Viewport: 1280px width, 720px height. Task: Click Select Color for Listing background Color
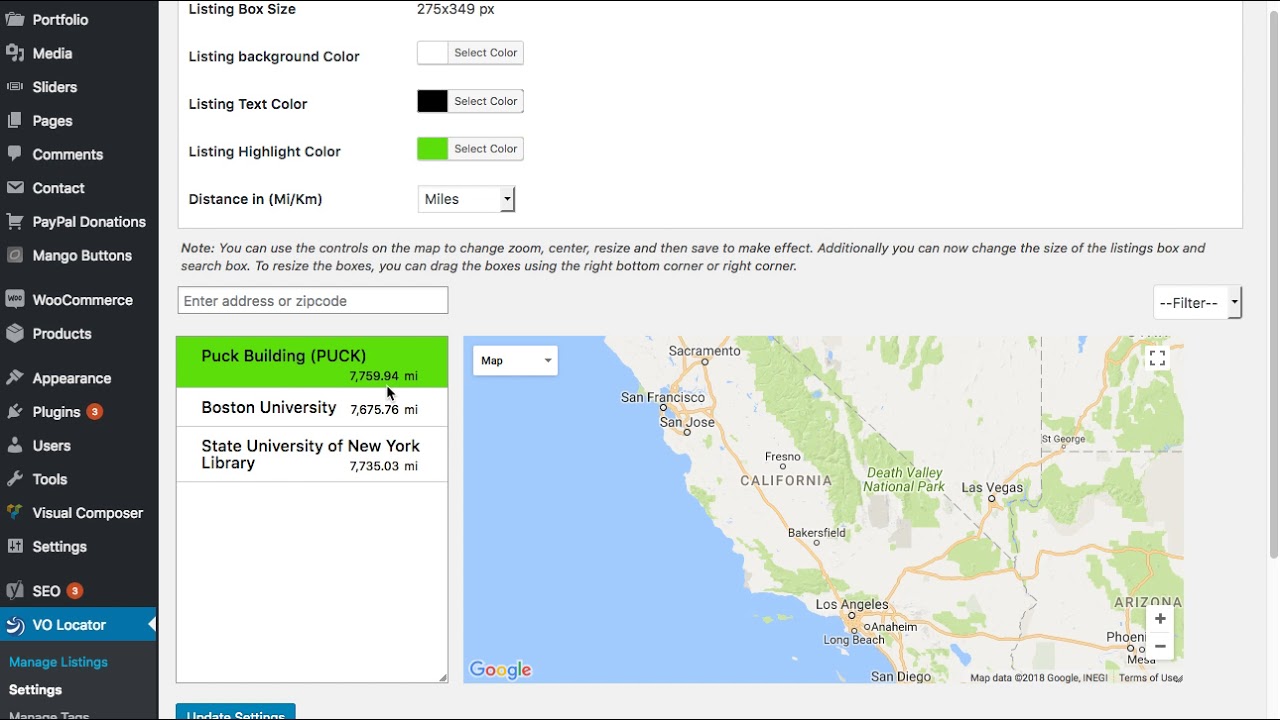pyautogui.click(x=486, y=53)
